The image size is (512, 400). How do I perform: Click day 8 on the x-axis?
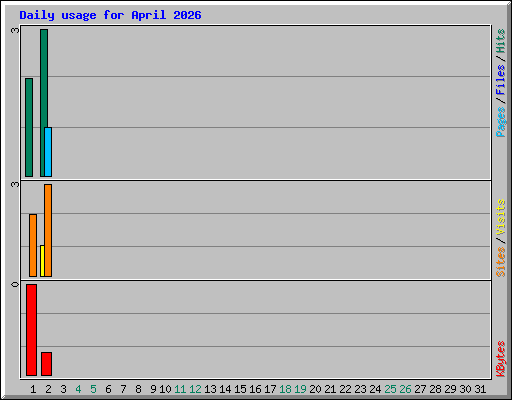click(138, 389)
